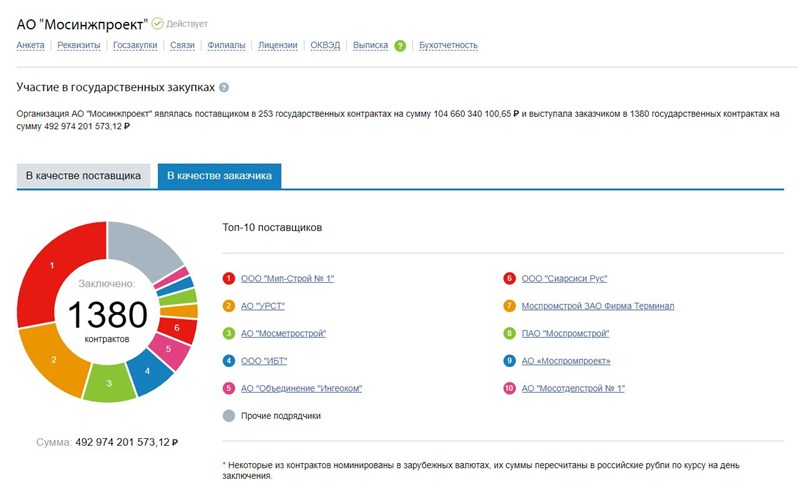Open supplier АО "Объединение "Ингеоком"
Image resolution: width=798 pixels, height=501 pixels.
coord(301,388)
